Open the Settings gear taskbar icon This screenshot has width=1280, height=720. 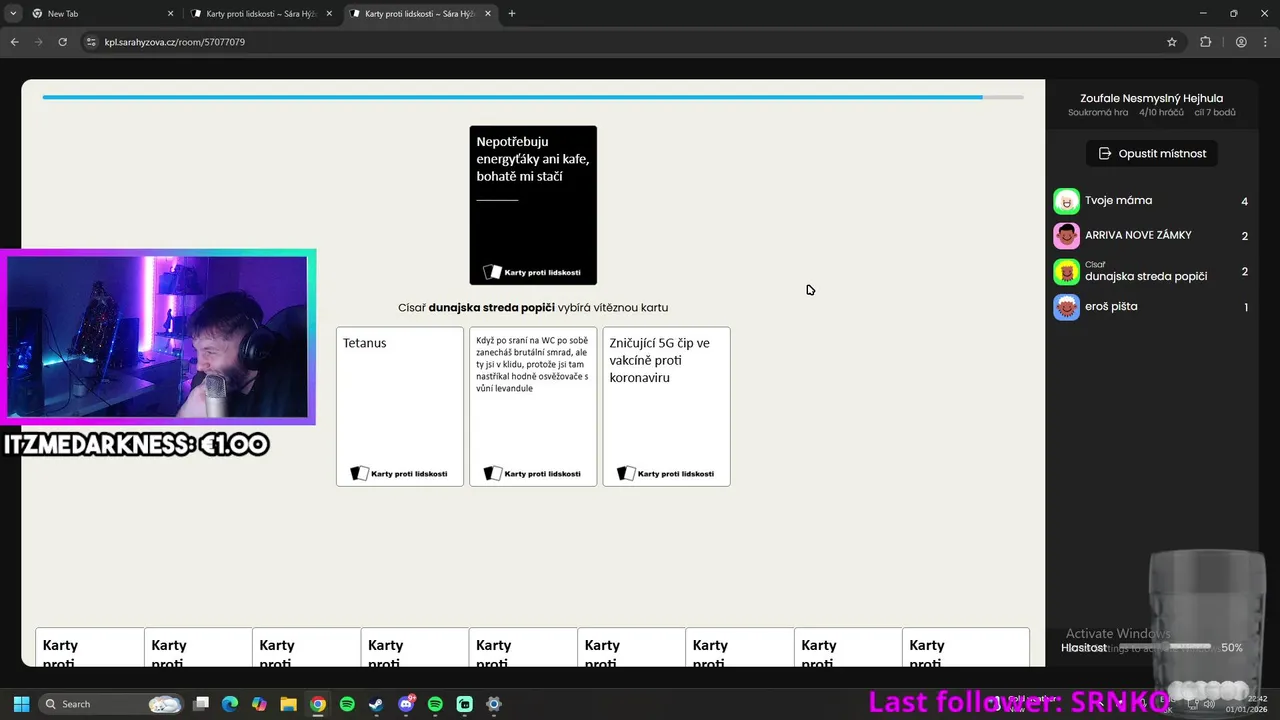point(493,704)
